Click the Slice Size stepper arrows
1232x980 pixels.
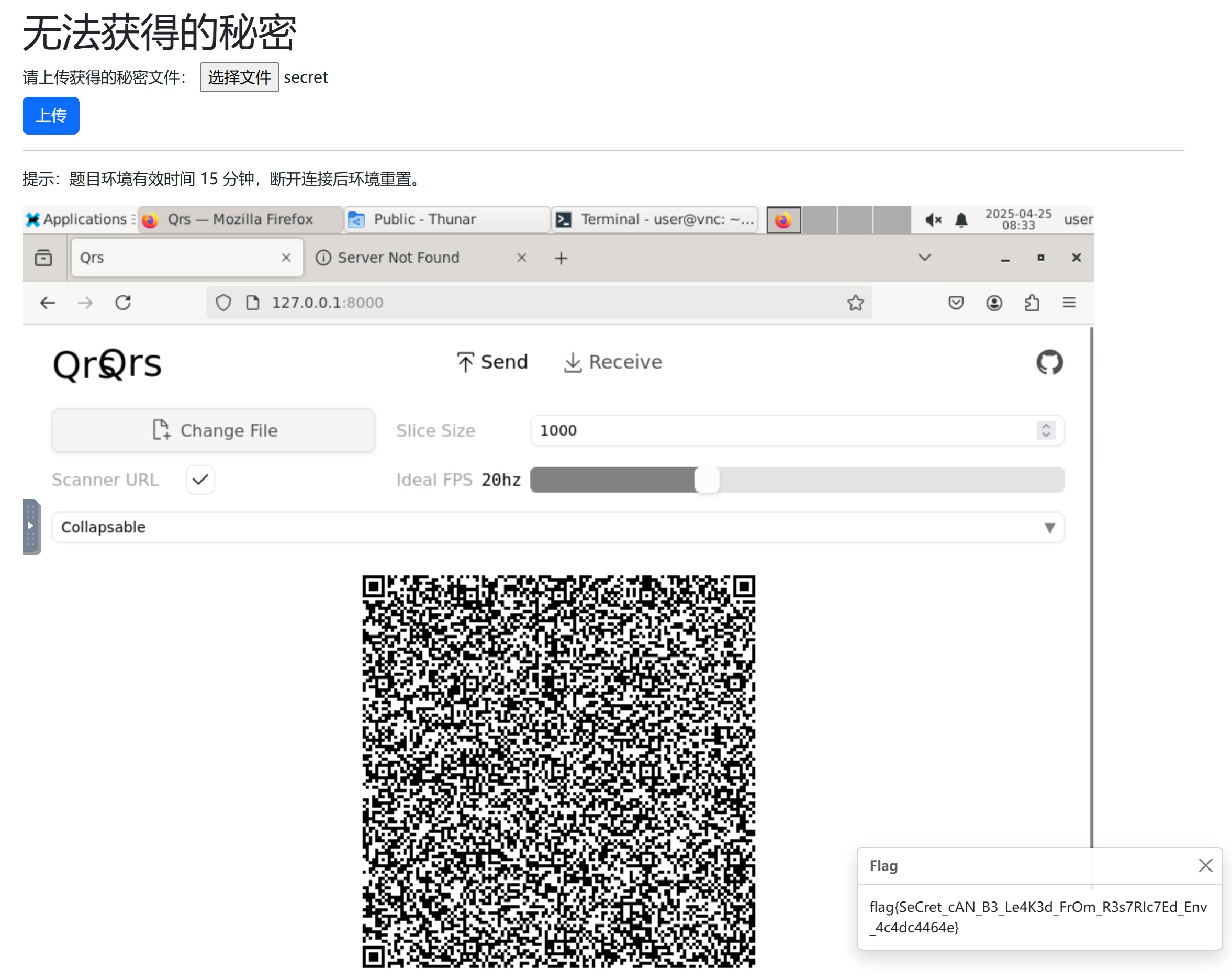tap(1046, 430)
